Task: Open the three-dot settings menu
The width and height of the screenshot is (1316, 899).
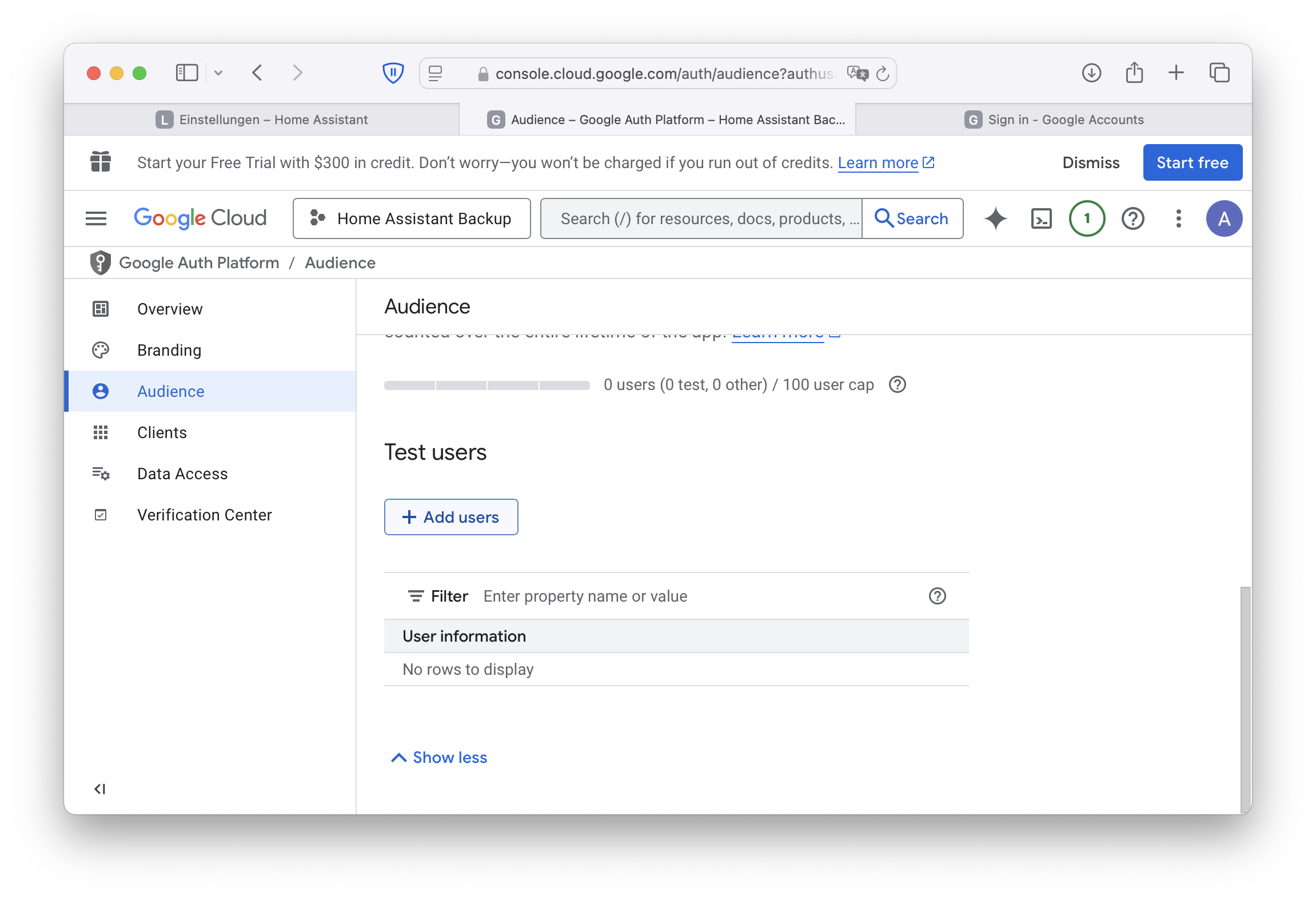Action: point(1178,218)
